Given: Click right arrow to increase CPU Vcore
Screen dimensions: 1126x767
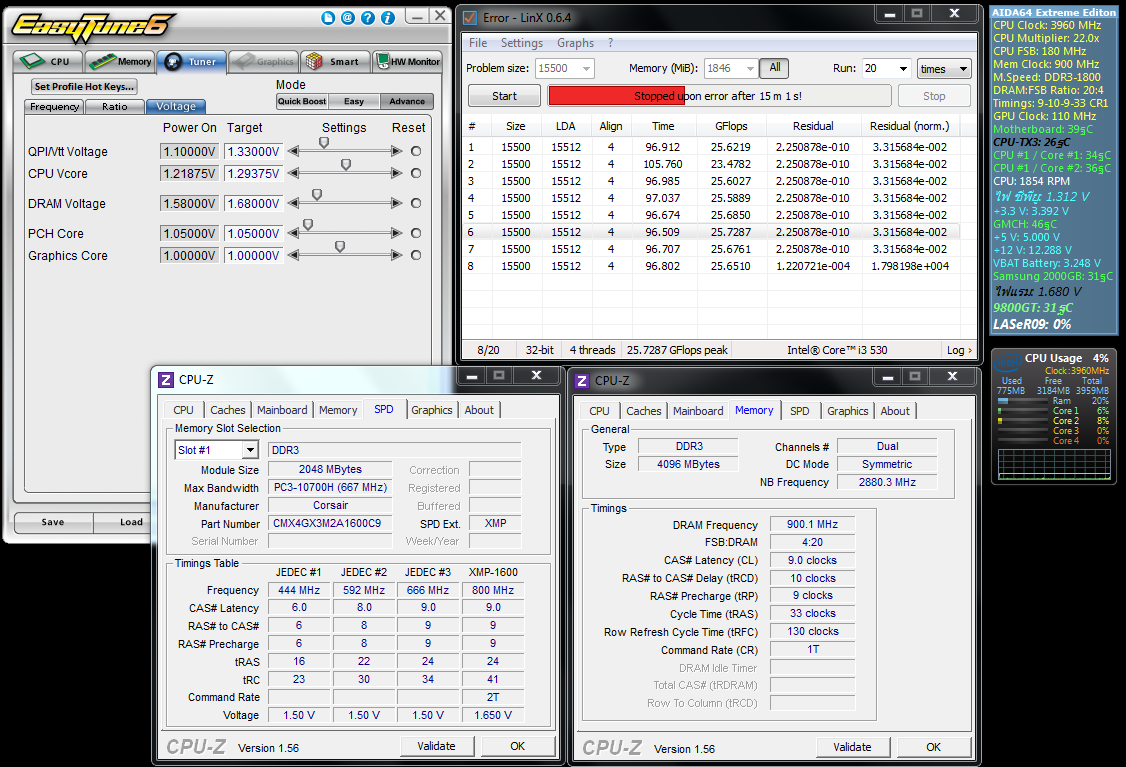Looking at the screenshot, I should 397,173.
